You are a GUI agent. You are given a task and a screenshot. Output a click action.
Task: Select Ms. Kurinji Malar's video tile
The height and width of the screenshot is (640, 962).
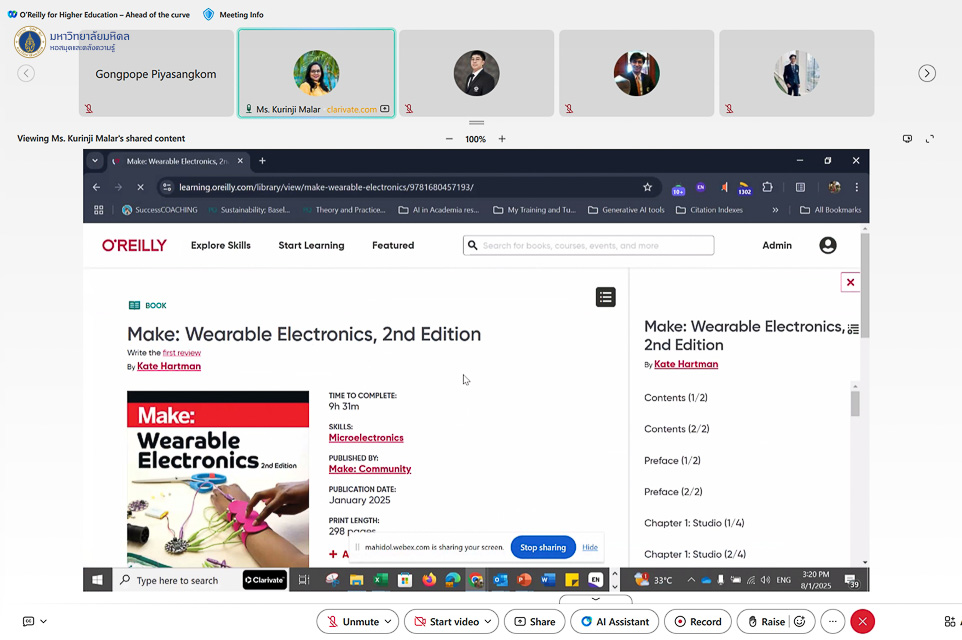(x=316, y=73)
